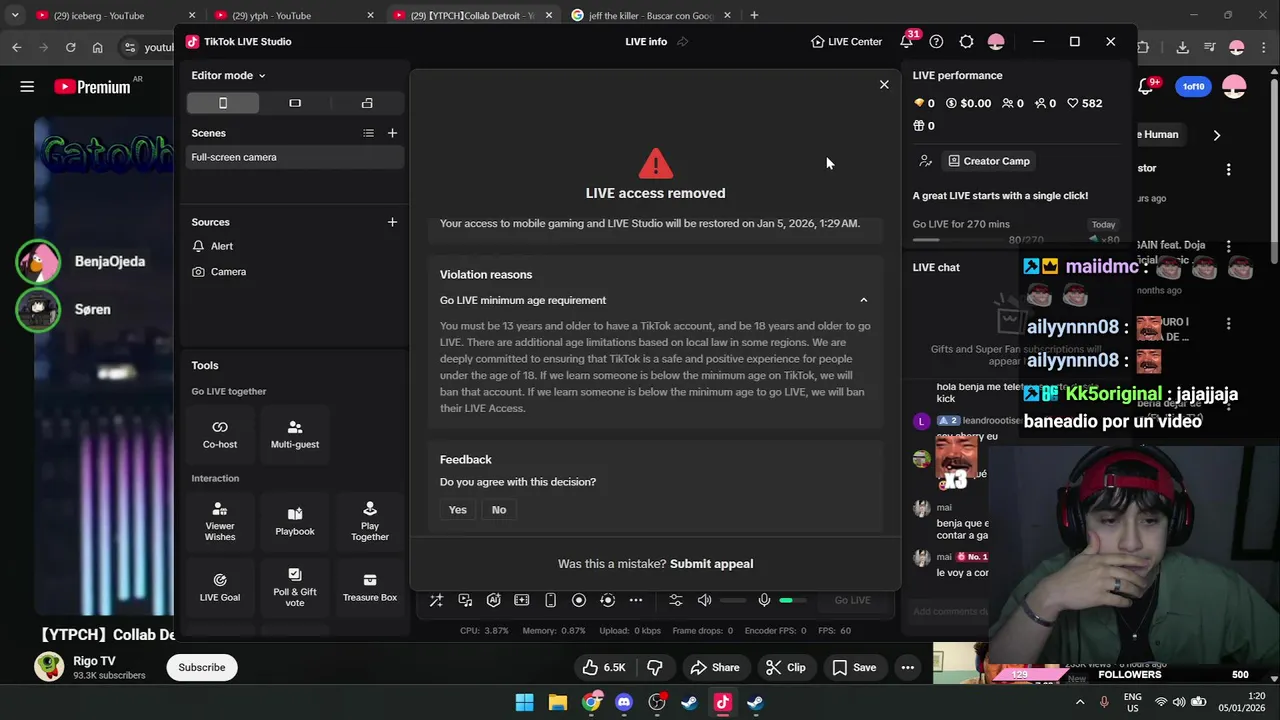Viewport: 1280px width, 720px height.
Task: Open the YouTube hamburger guide menu
Action: point(27,87)
